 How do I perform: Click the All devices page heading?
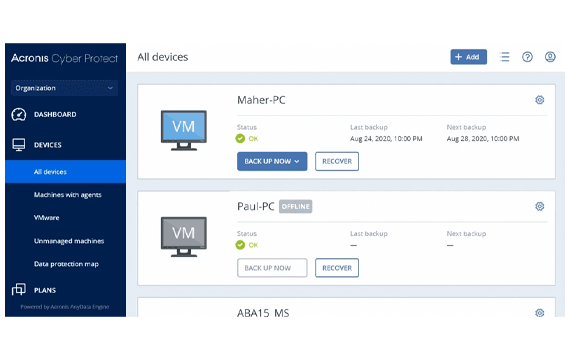point(162,57)
